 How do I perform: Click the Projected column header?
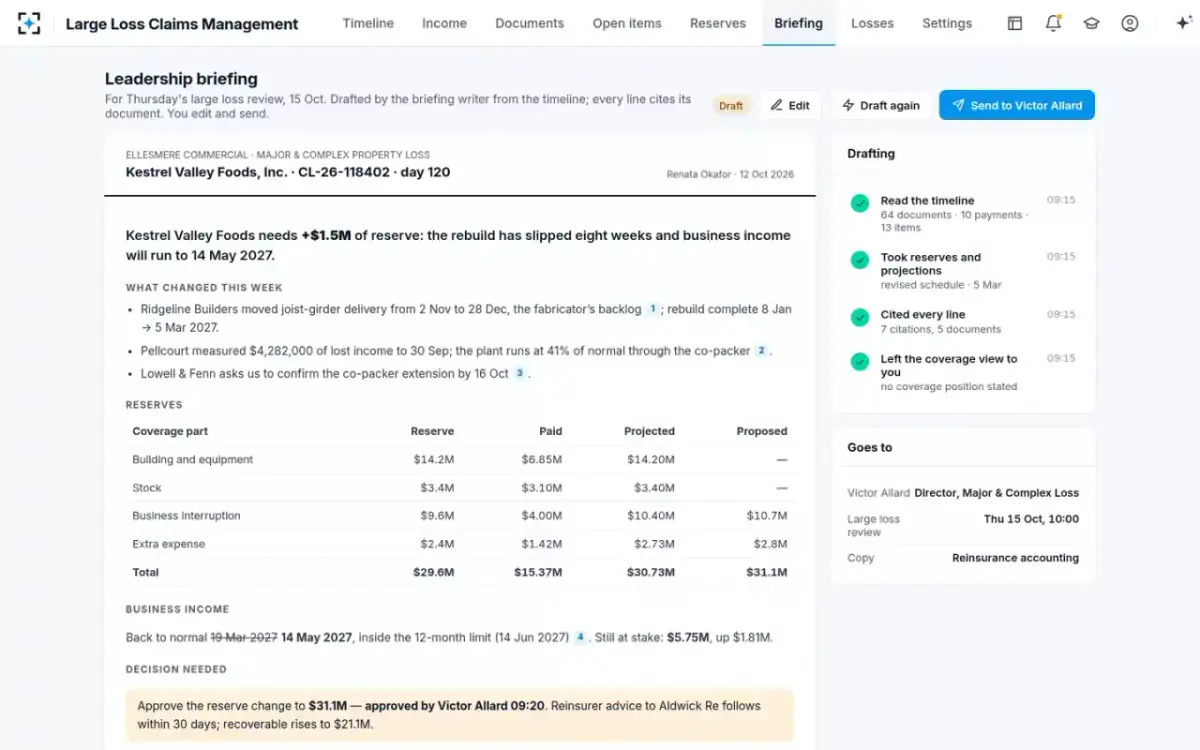pyautogui.click(x=650, y=432)
